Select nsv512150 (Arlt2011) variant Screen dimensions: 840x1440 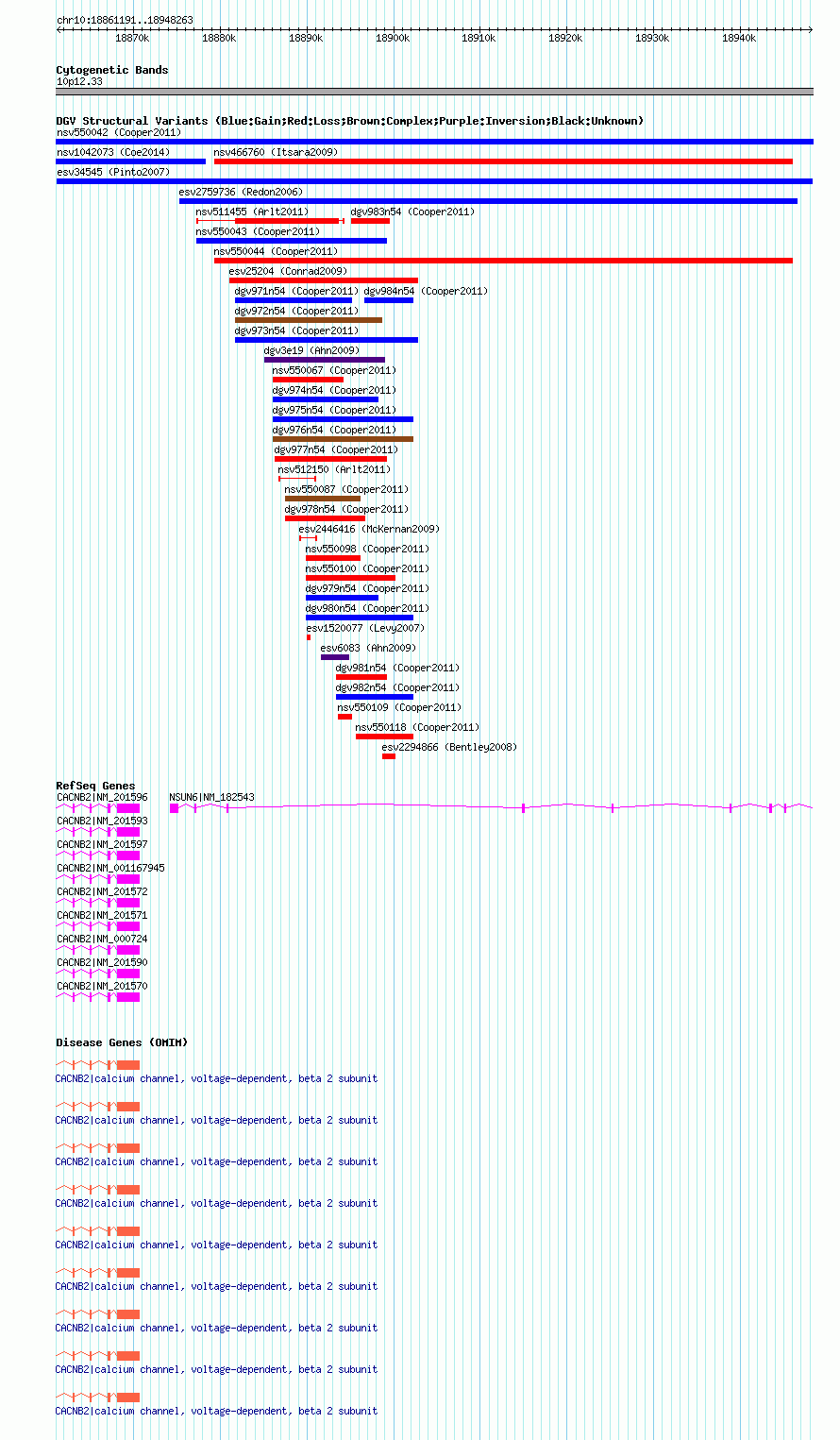click(297, 479)
